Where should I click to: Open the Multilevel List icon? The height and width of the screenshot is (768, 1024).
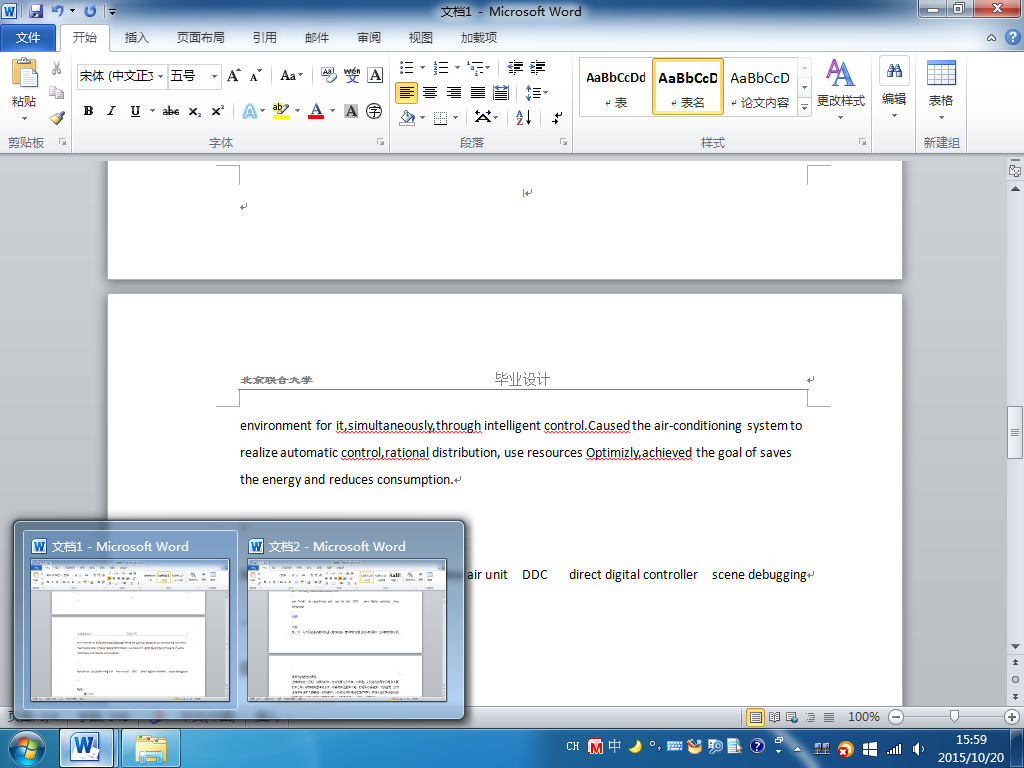pyautogui.click(x=478, y=67)
